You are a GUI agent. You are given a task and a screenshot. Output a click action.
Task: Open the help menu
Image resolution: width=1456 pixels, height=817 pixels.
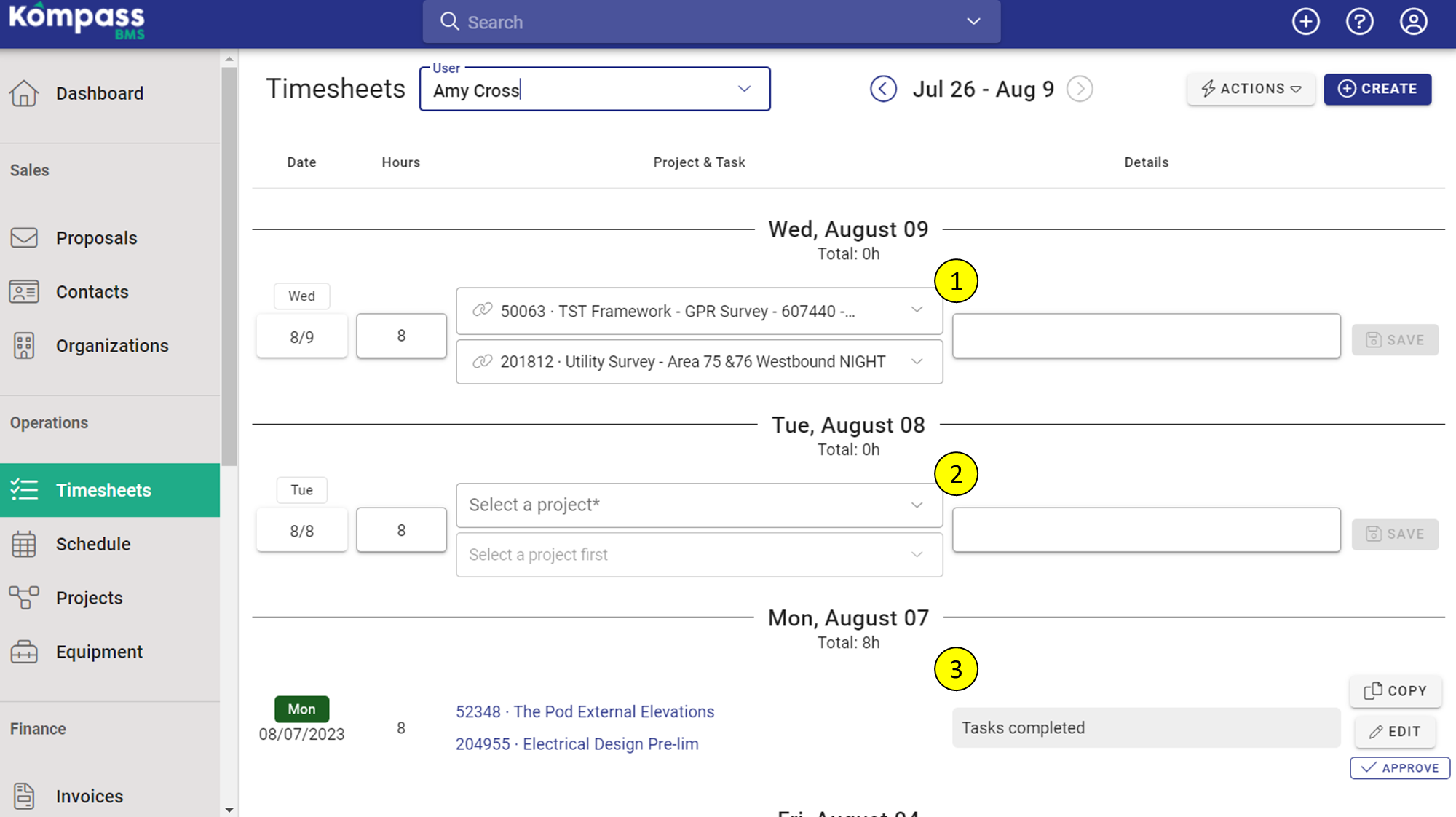1360,21
